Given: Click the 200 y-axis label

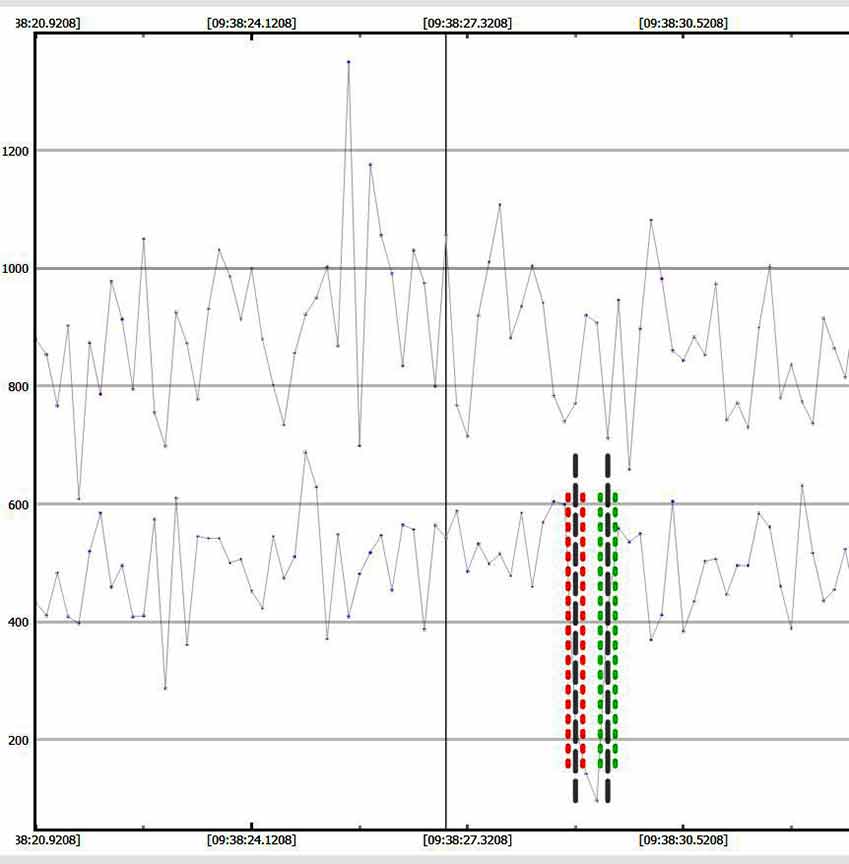Looking at the screenshot, I should [x=18, y=741].
